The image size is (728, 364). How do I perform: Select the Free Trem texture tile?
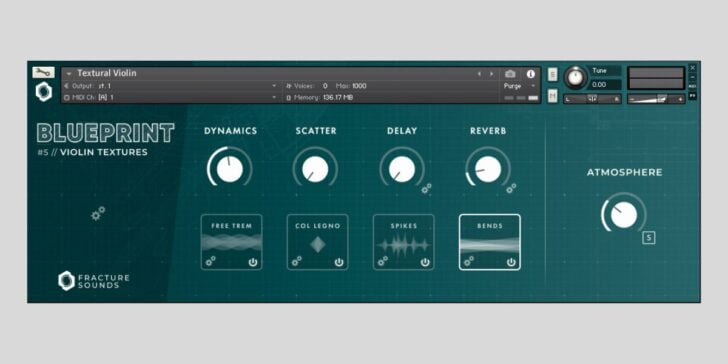[x=231, y=242]
